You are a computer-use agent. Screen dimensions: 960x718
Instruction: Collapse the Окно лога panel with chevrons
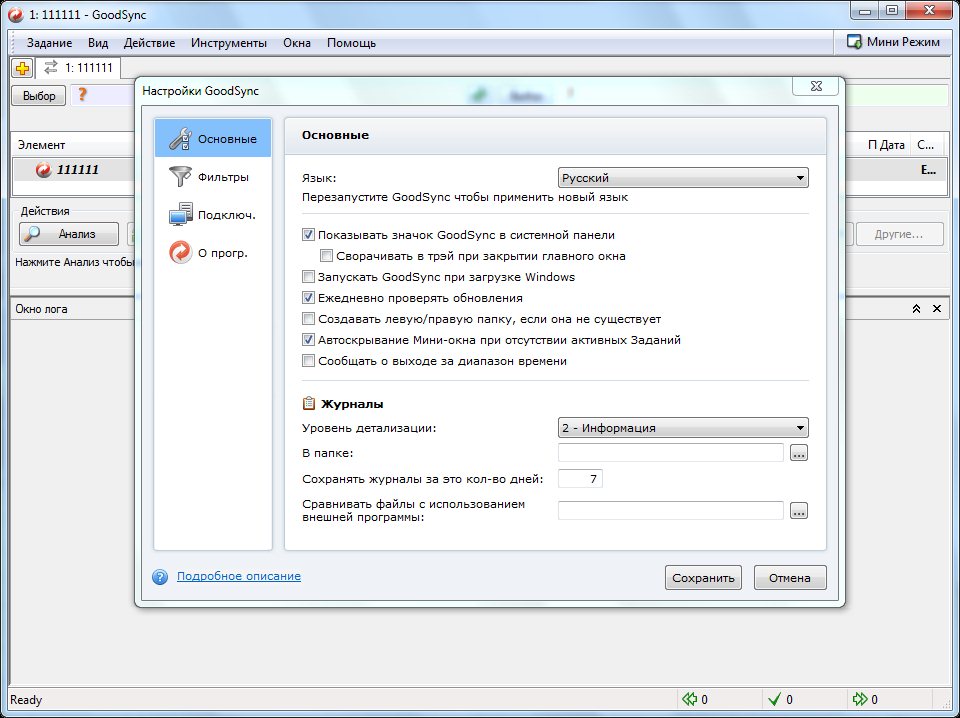[x=916, y=310]
